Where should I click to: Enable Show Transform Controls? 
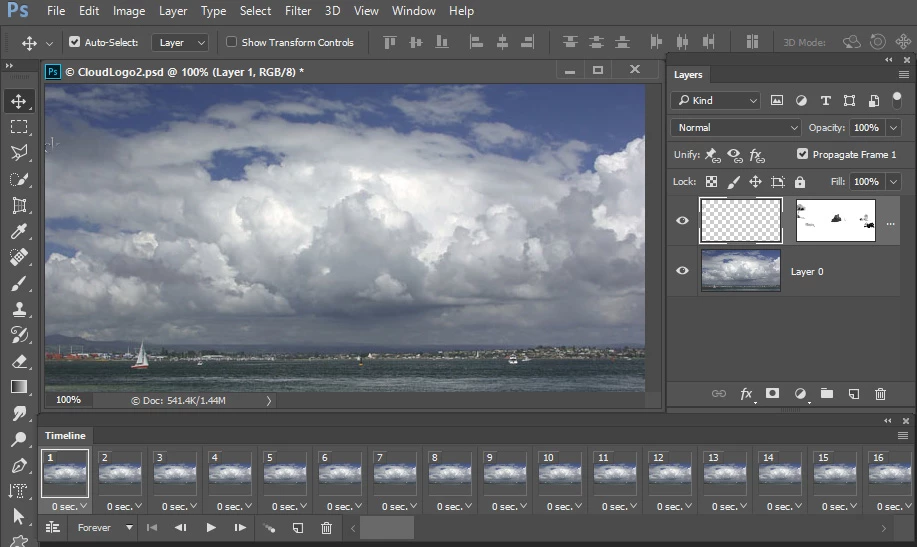(x=232, y=43)
